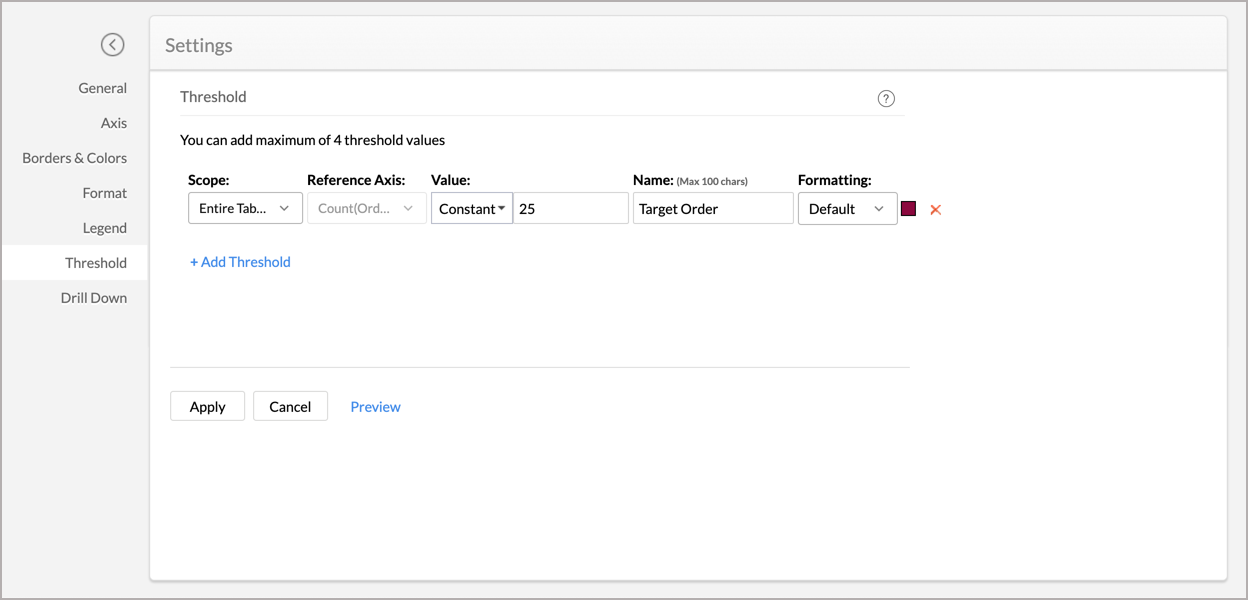Open the Threshold help question mark icon
1248x600 pixels.
(886, 98)
